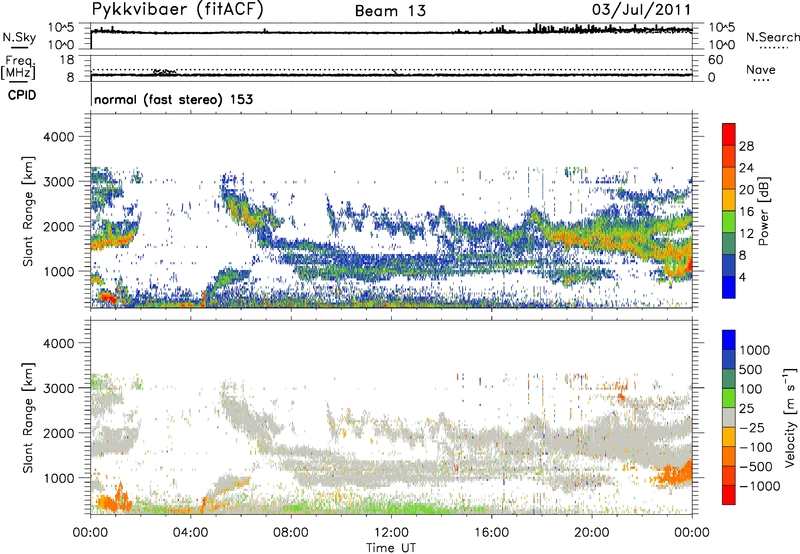Click the Power [dB] color bar label
The width and height of the screenshot is (800, 554).
pyautogui.click(x=763, y=211)
